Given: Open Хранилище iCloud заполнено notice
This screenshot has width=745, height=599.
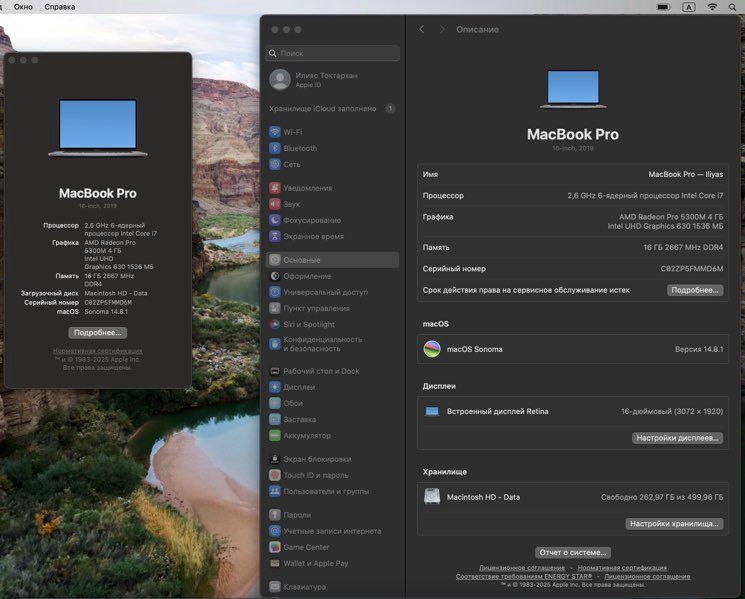Looking at the screenshot, I should [x=333, y=109].
